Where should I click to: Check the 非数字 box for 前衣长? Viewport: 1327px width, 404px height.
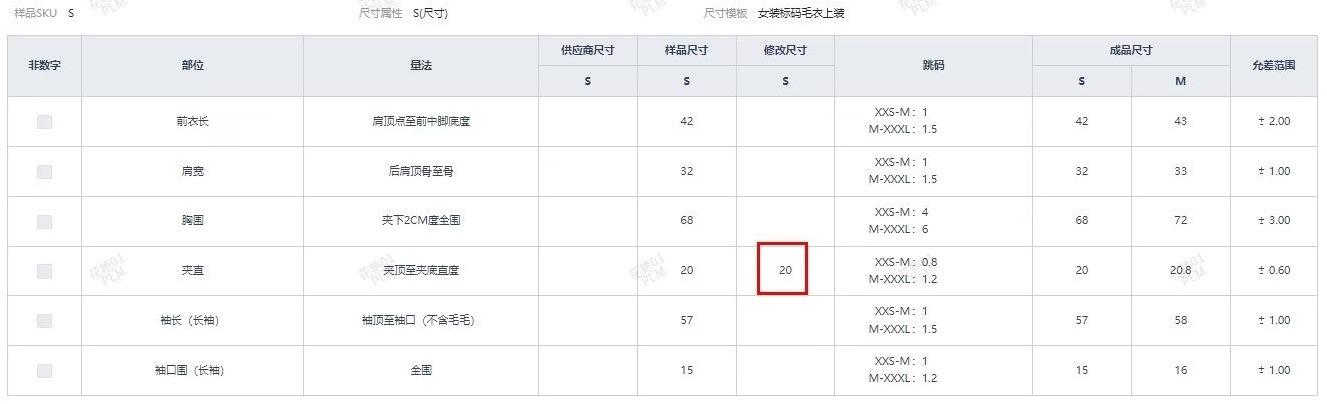(x=44, y=122)
